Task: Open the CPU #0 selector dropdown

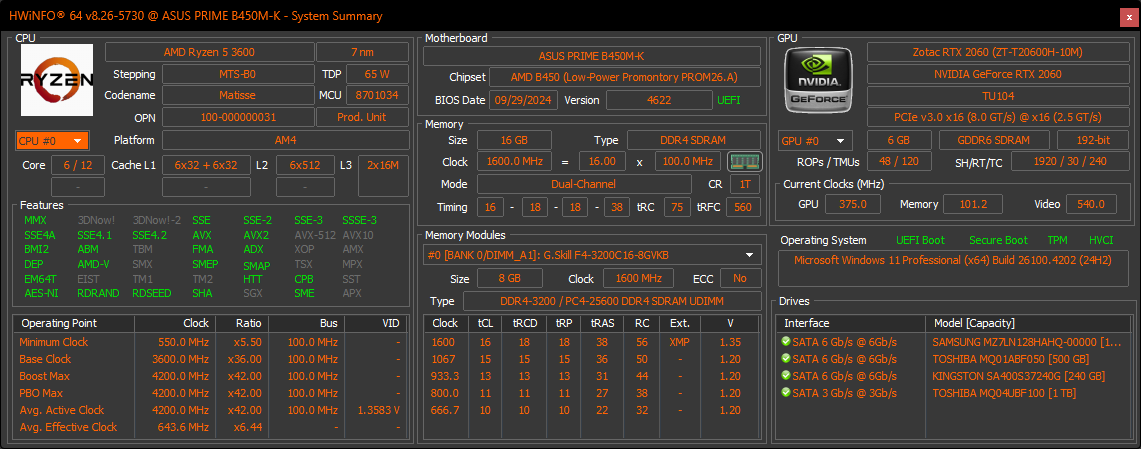Action: (52, 140)
